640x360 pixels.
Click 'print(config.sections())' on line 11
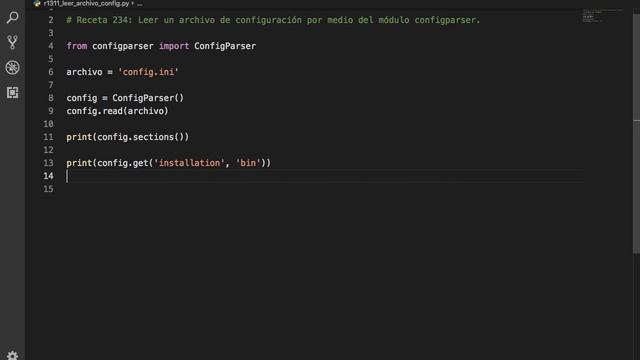click(x=128, y=137)
